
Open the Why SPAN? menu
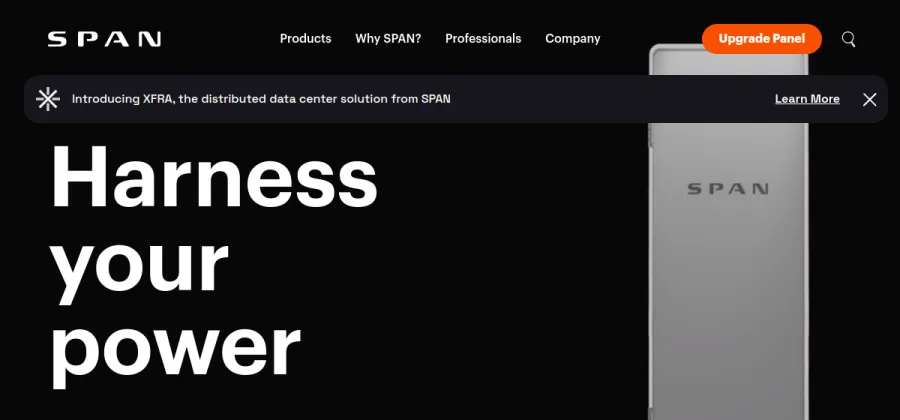point(388,38)
